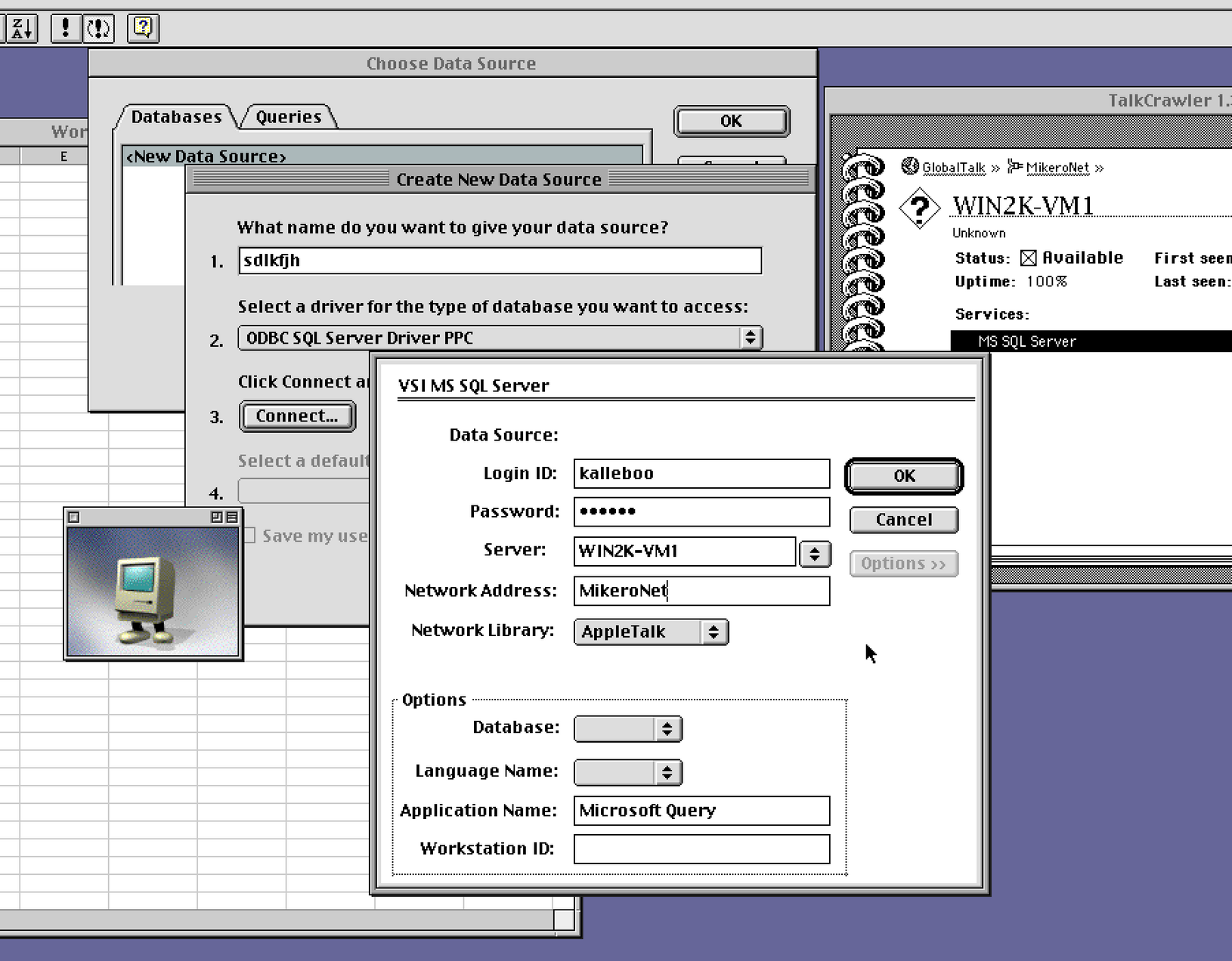Expand the Server combo box arrow
This screenshot has height=961, width=1232.
pos(815,554)
